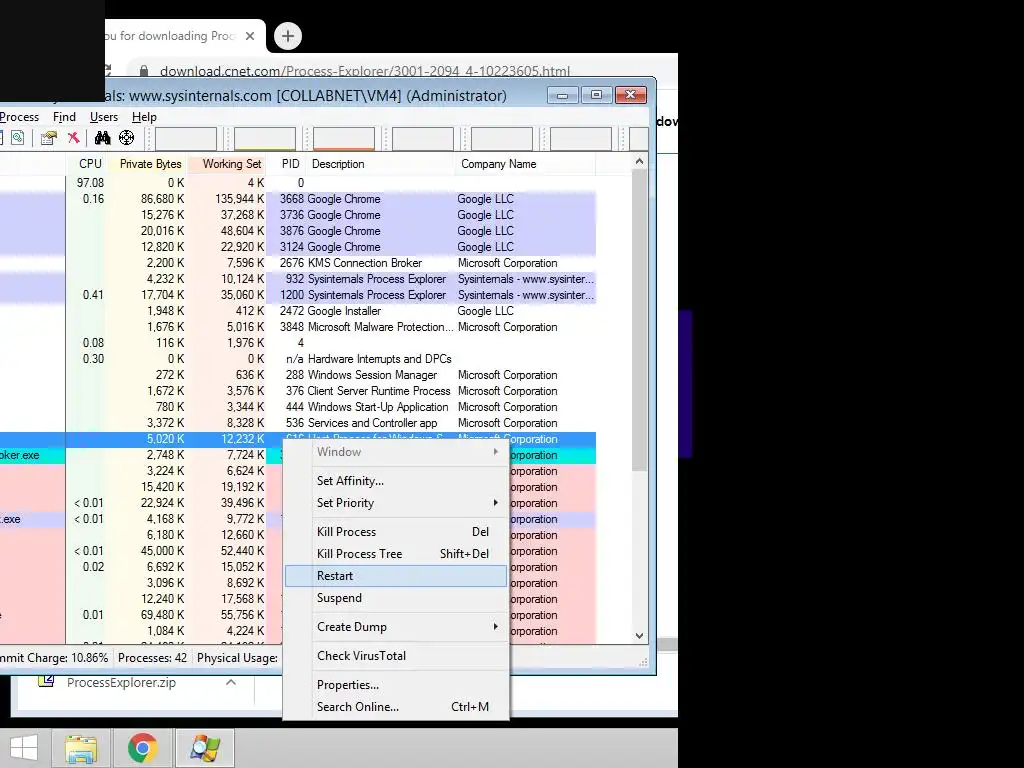
Task: Select the Google Chrome row with PID 3736
Action: point(298,215)
